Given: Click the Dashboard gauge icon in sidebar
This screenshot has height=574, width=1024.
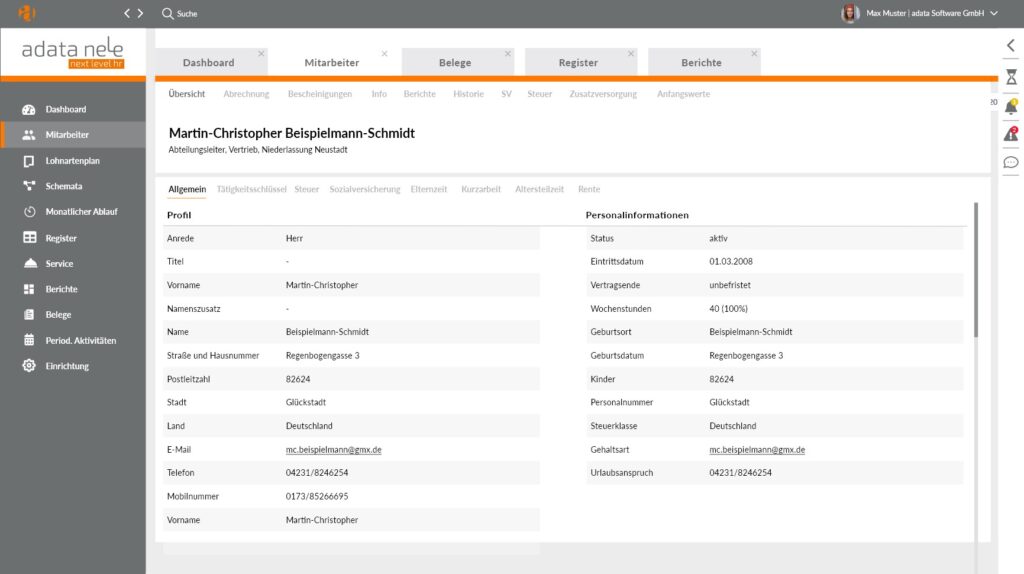Looking at the screenshot, I should [29, 109].
